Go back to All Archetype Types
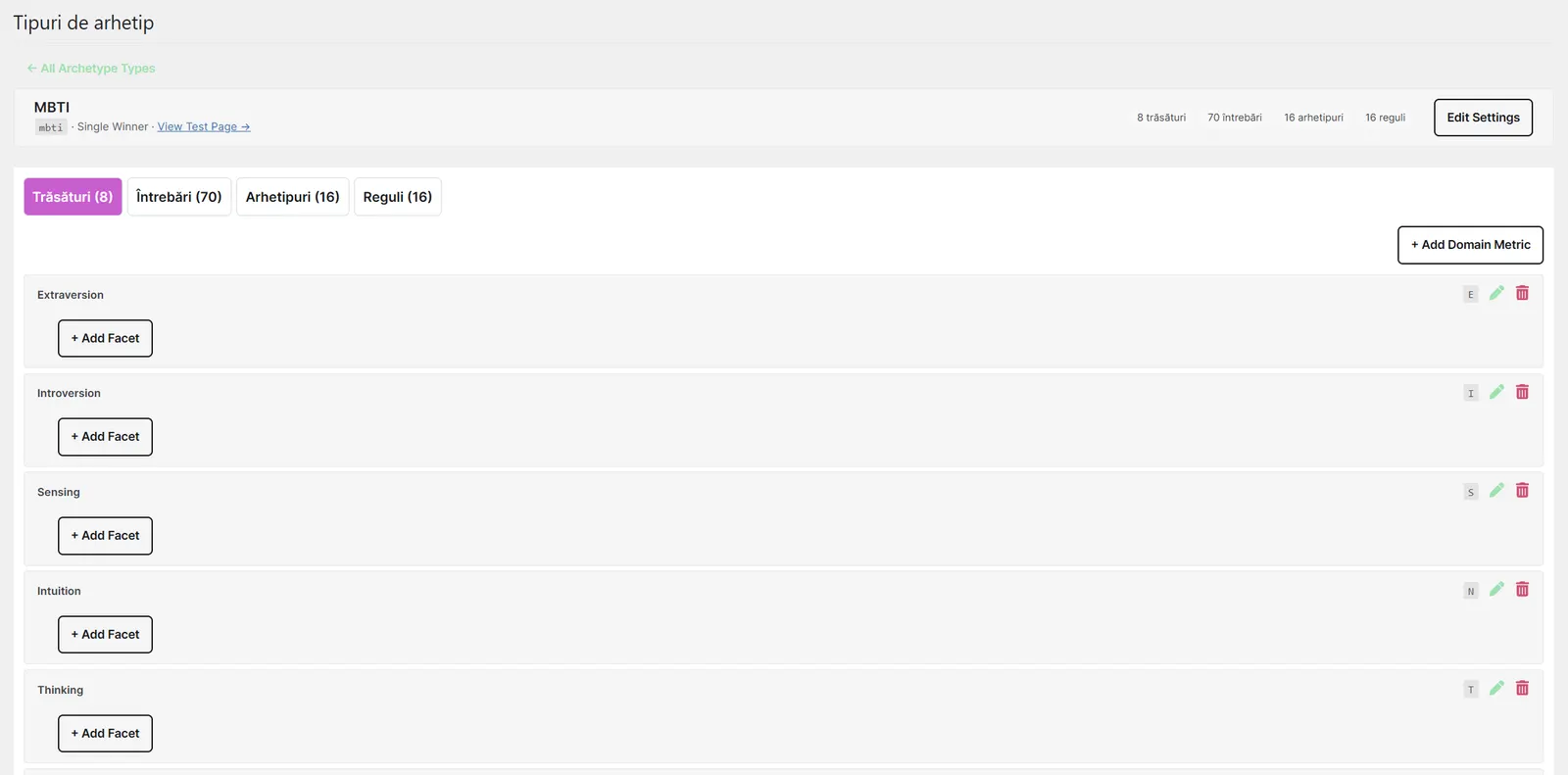Image resolution: width=1568 pixels, height=775 pixels. [91, 69]
